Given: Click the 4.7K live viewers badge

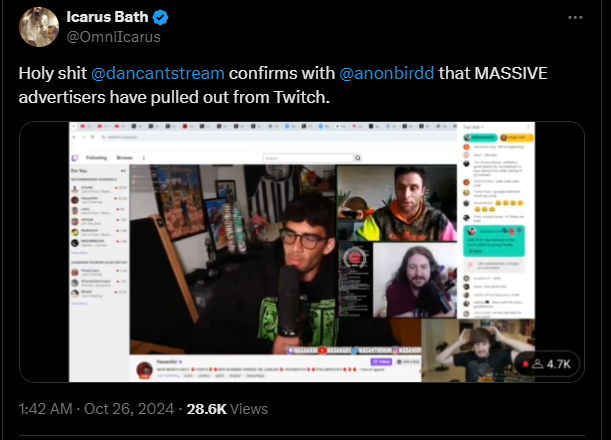Looking at the screenshot, I should coord(547,364).
